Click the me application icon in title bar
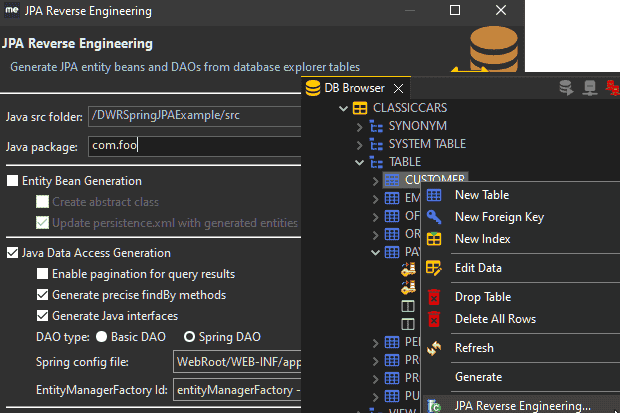Viewport: 620px width, 413px height. point(11,10)
